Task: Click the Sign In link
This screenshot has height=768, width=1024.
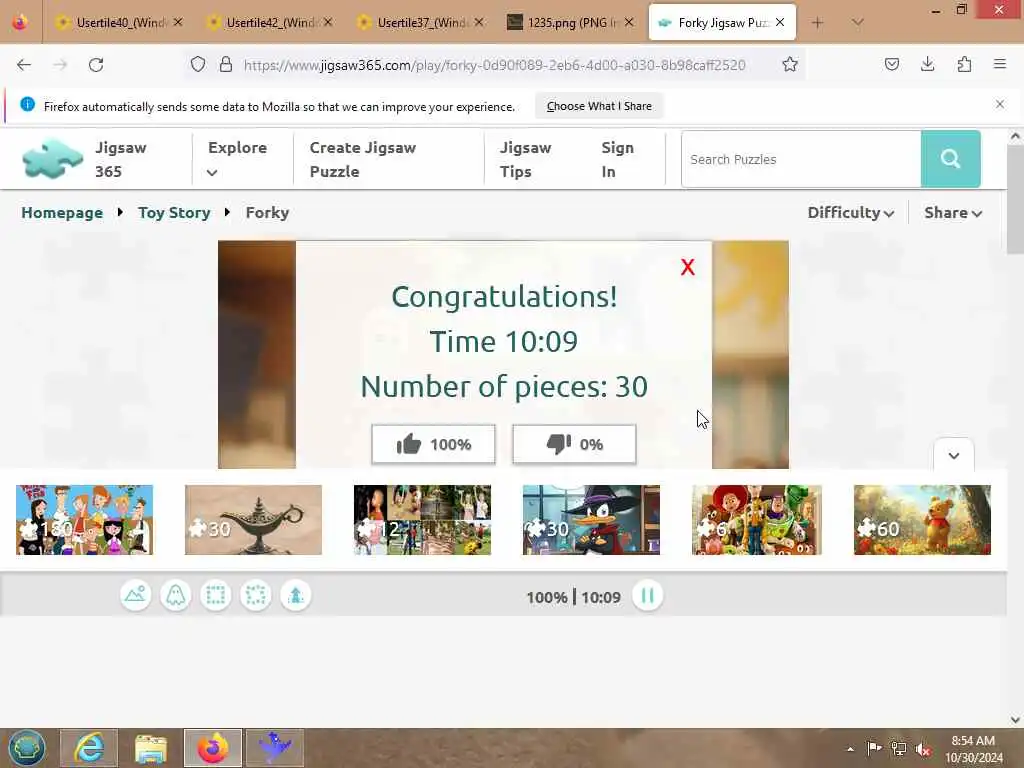Action: coord(617,159)
